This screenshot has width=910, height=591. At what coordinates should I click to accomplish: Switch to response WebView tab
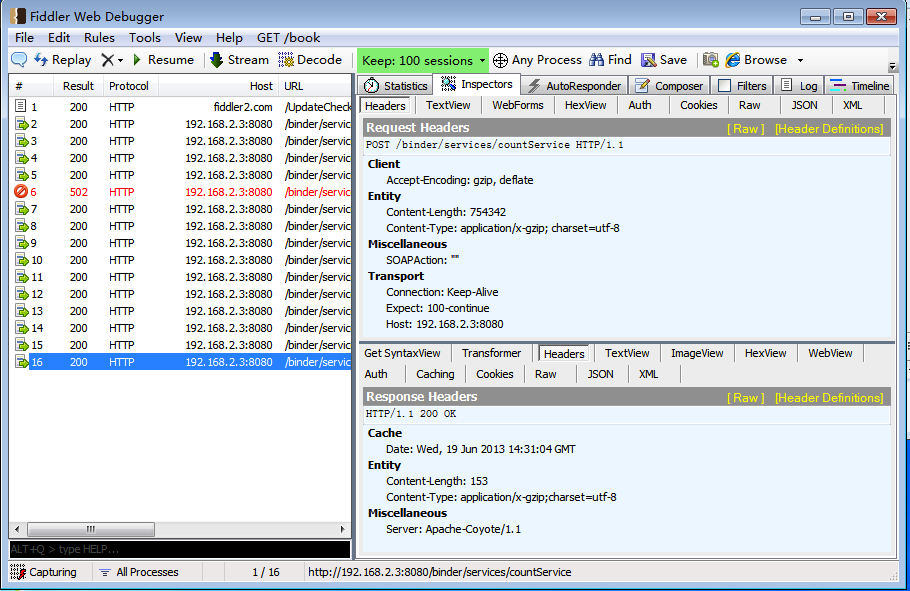click(830, 353)
